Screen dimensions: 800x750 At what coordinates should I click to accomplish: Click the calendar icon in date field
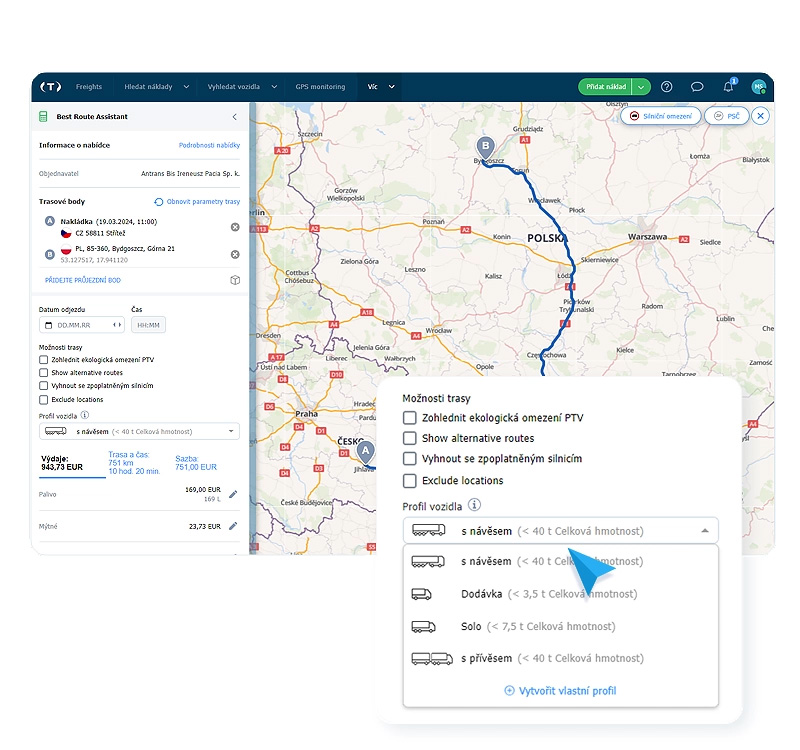click(x=49, y=325)
